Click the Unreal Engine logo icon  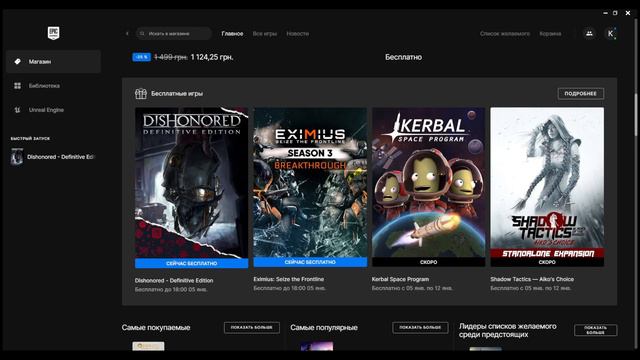[18, 110]
